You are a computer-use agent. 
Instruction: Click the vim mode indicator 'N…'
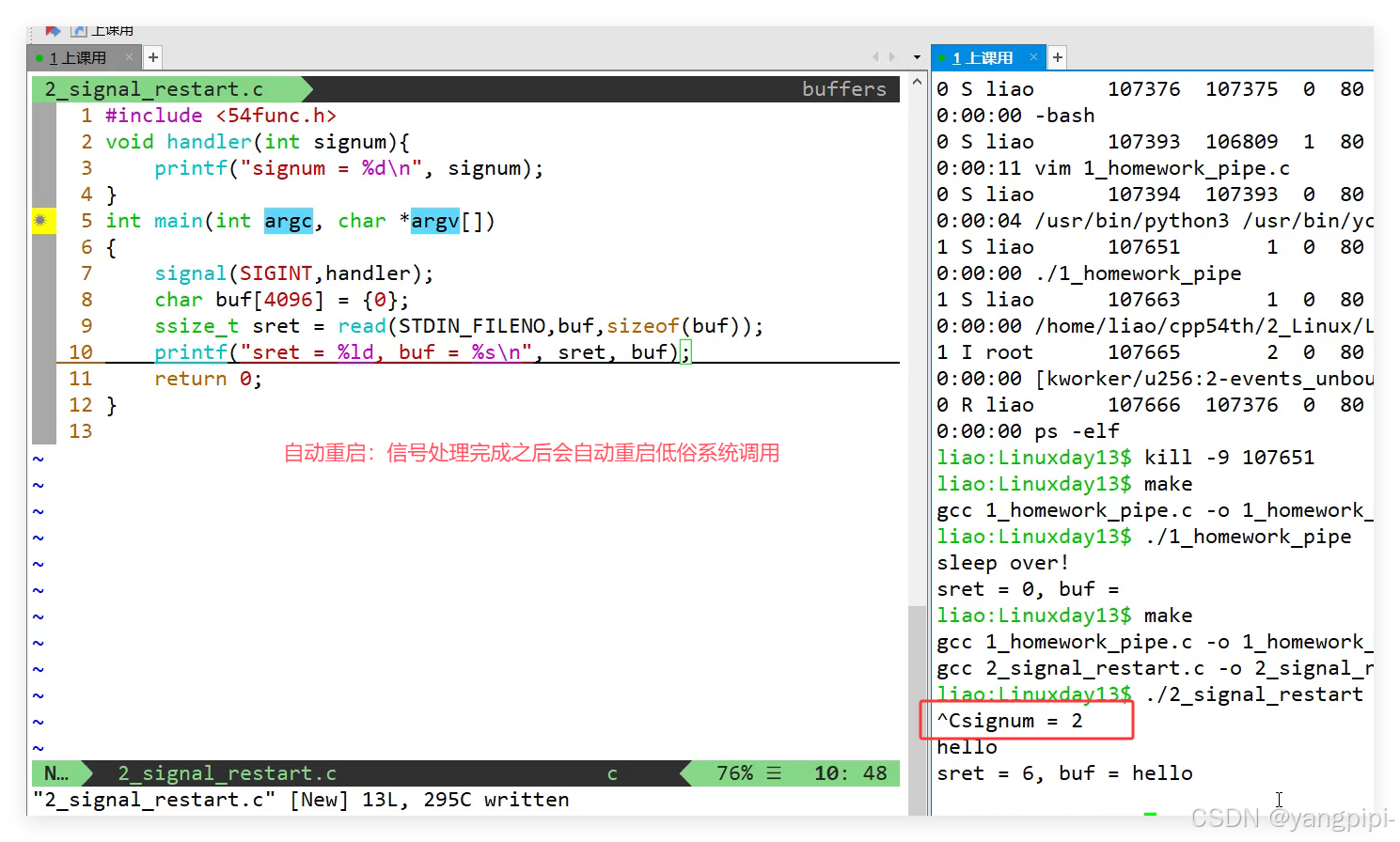(55, 773)
